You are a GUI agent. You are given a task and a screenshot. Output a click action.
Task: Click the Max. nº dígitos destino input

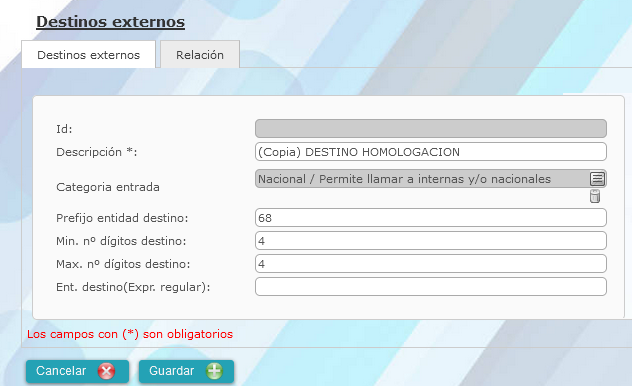pyautogui.click(x=431, y=264)
